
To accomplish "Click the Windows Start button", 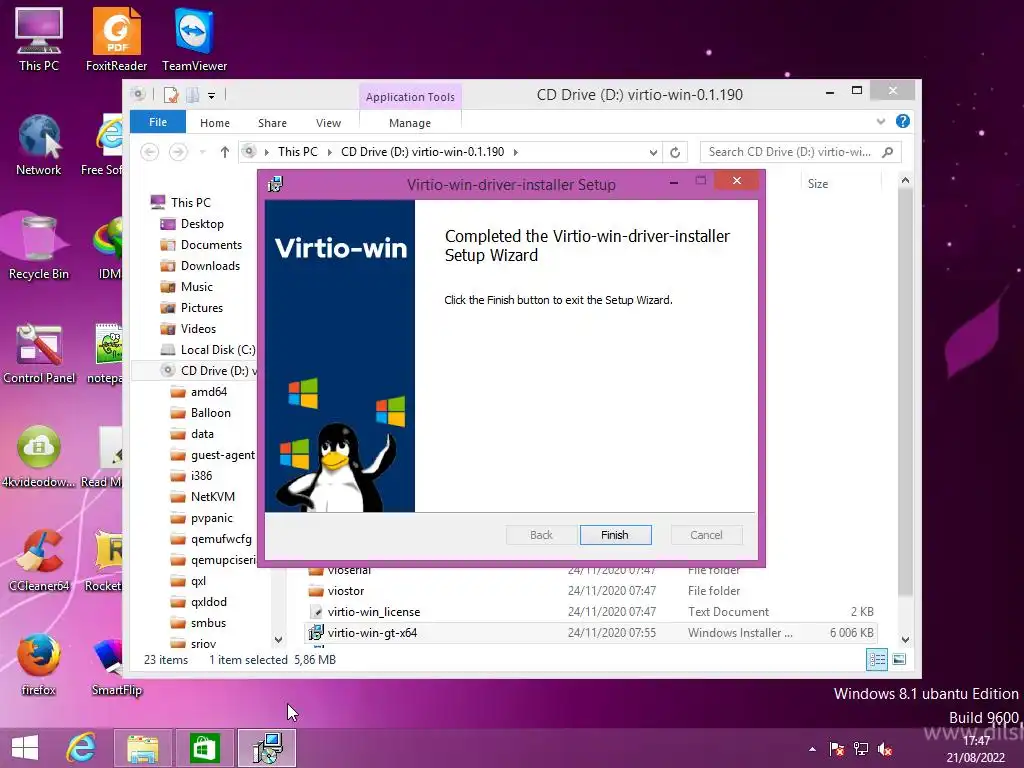I will click(x=25, y=748).
